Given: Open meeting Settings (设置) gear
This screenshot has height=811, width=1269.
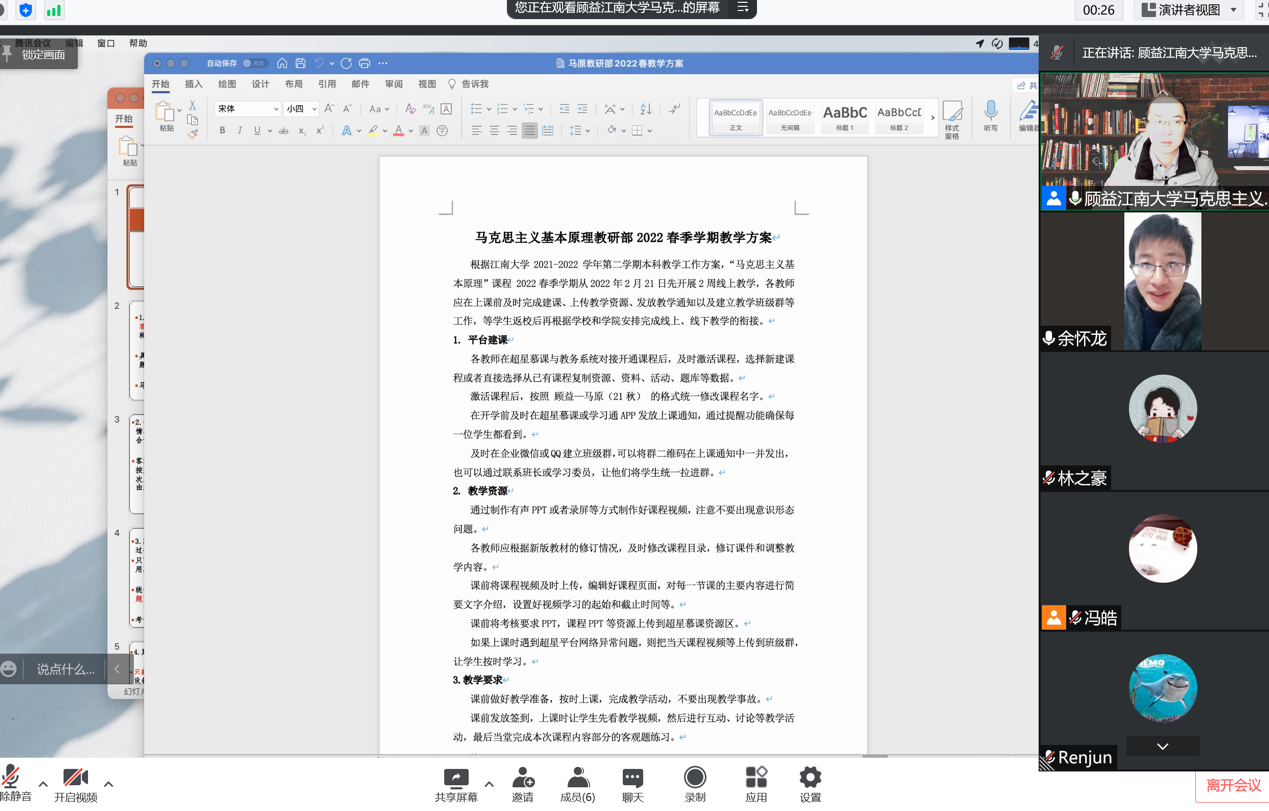Looking at the screenshot, I should (810, 778).
